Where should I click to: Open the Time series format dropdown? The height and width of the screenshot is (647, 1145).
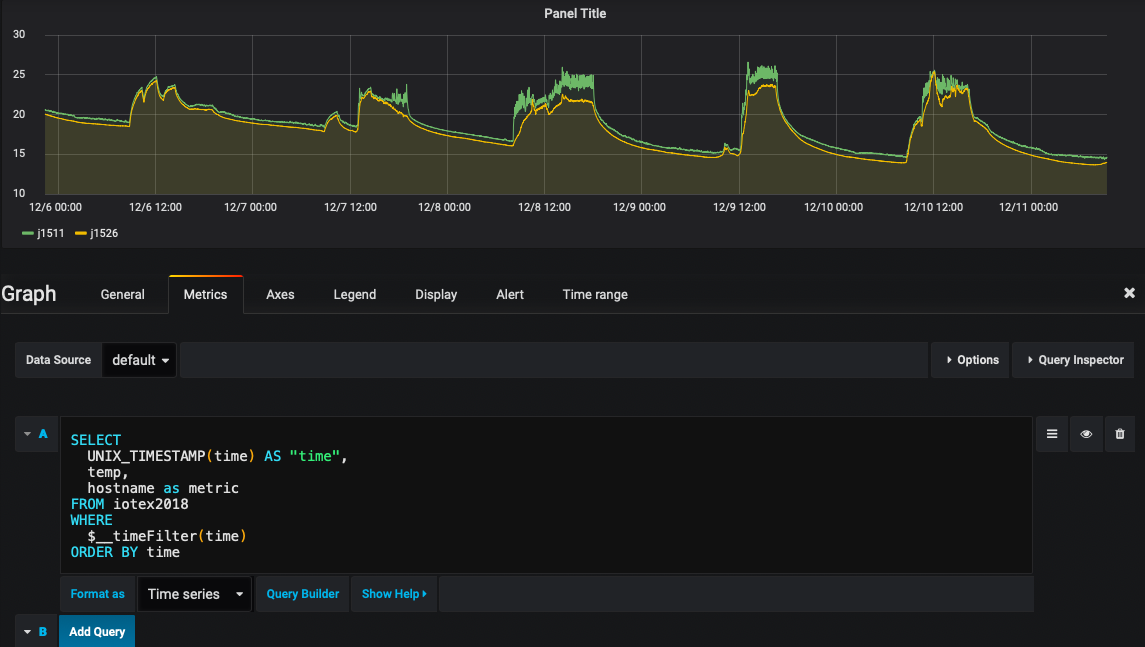point(194,594)
